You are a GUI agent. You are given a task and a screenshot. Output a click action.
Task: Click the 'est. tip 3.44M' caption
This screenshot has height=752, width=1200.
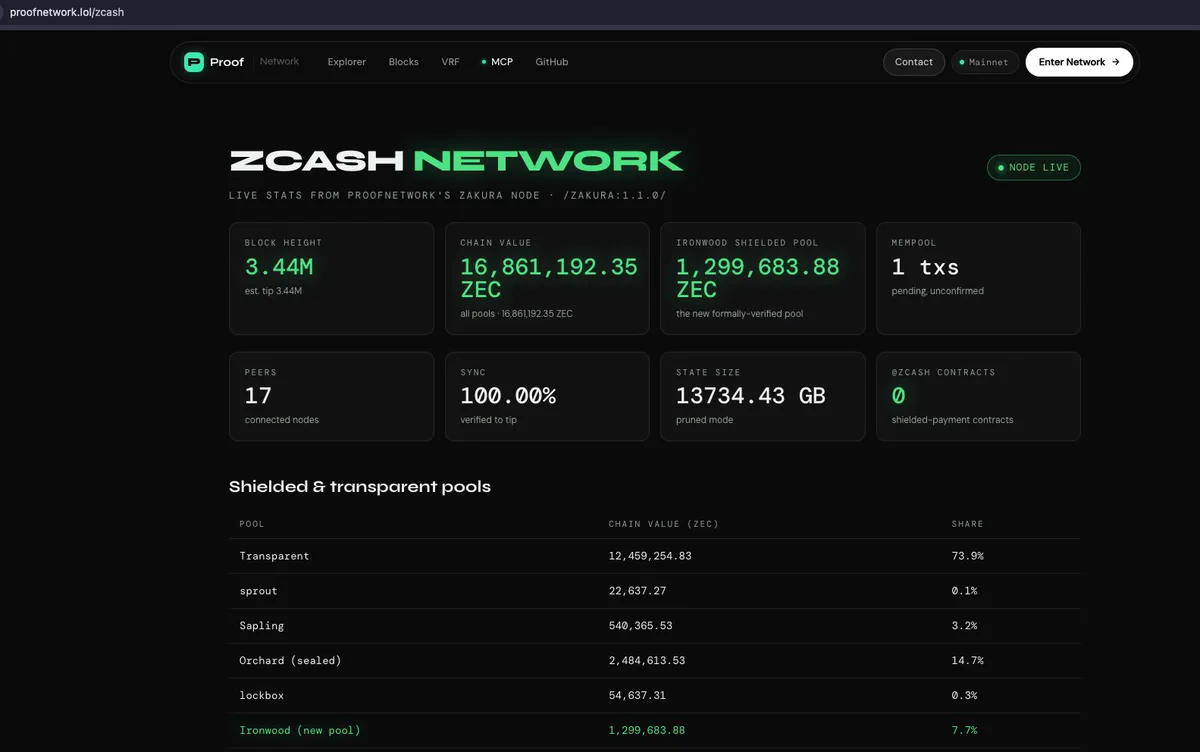273,291
